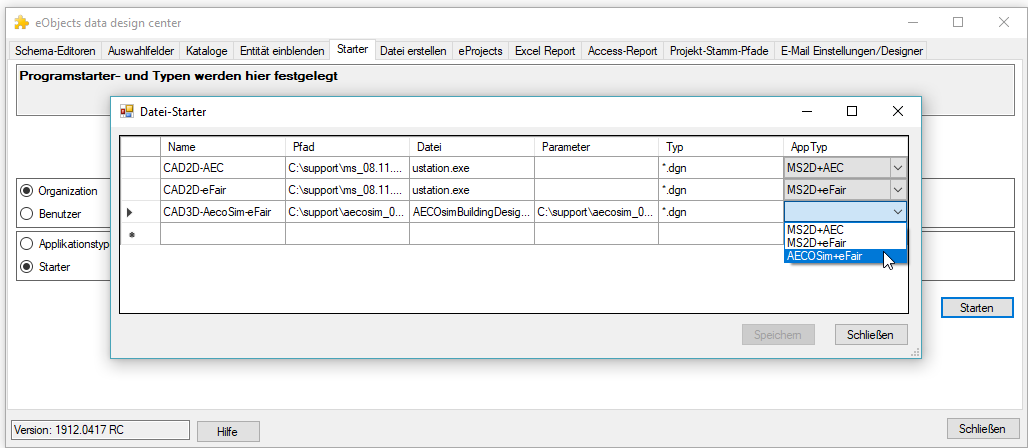Image resolution: width=1028 pixels, height=448 pixels.
Task: Open E-Mail Einstellungen/Designer tab
Action: click(x=852, y=51)
